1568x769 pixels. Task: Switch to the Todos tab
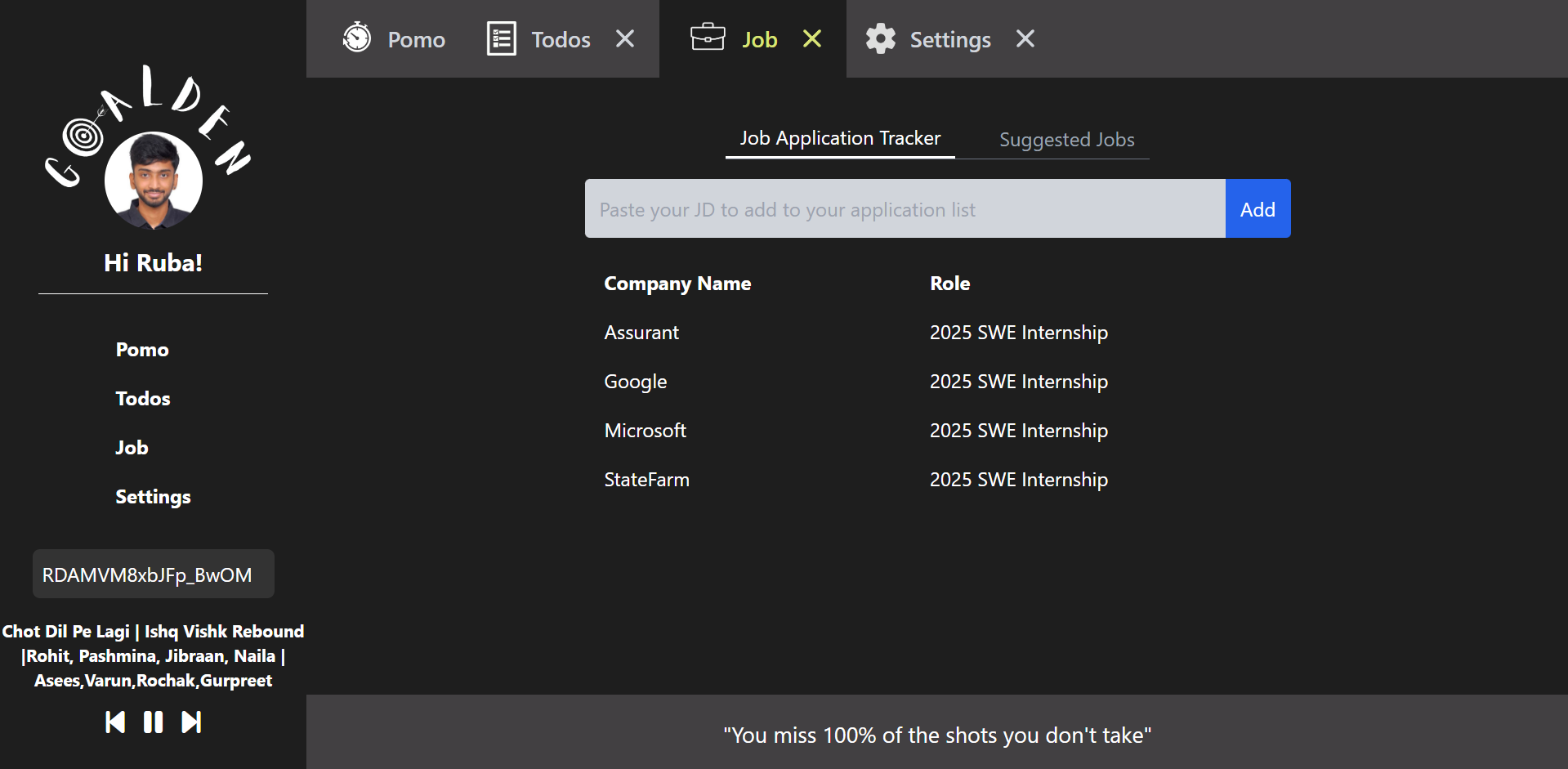pyautogui.click(x=561, y=39)
